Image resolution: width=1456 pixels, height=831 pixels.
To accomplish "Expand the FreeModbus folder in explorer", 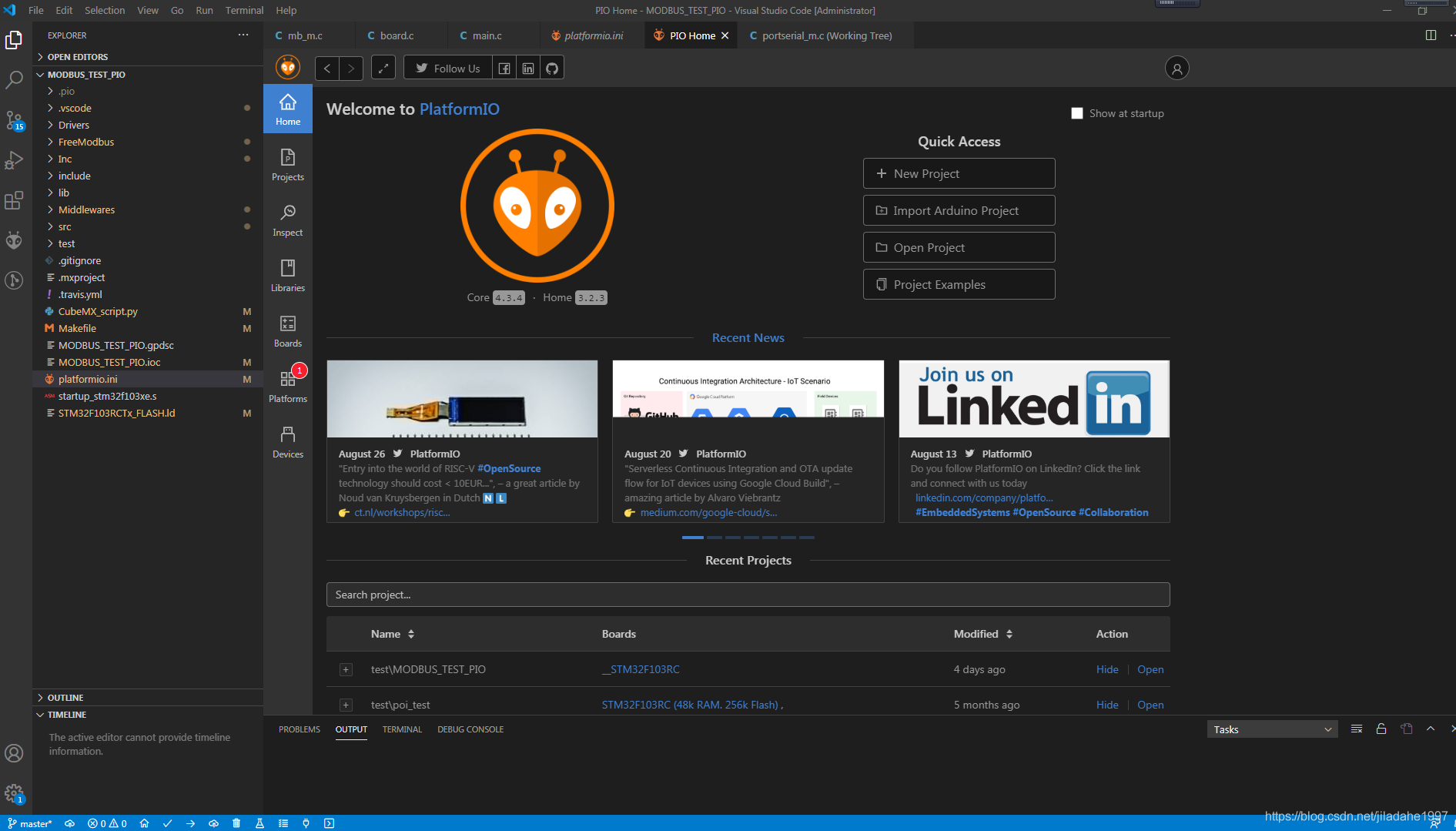I will (x=85, y=142).
